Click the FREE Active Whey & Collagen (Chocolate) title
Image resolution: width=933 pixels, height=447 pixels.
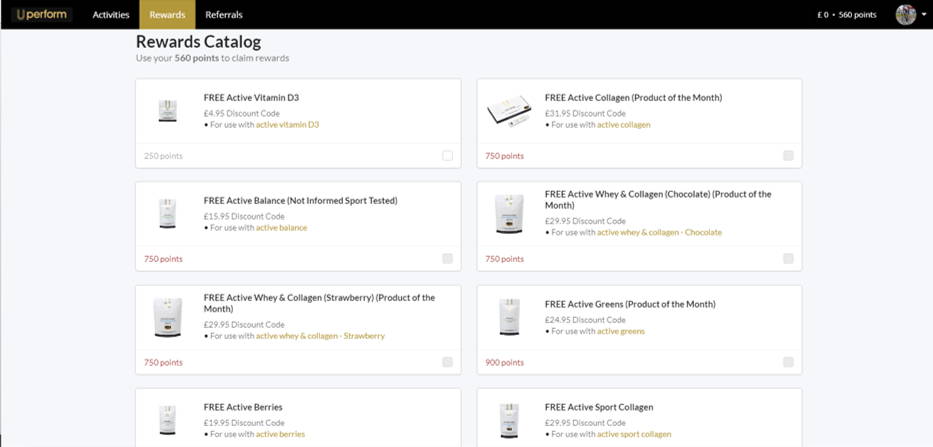pyautogui.click(x=658, y=200)
